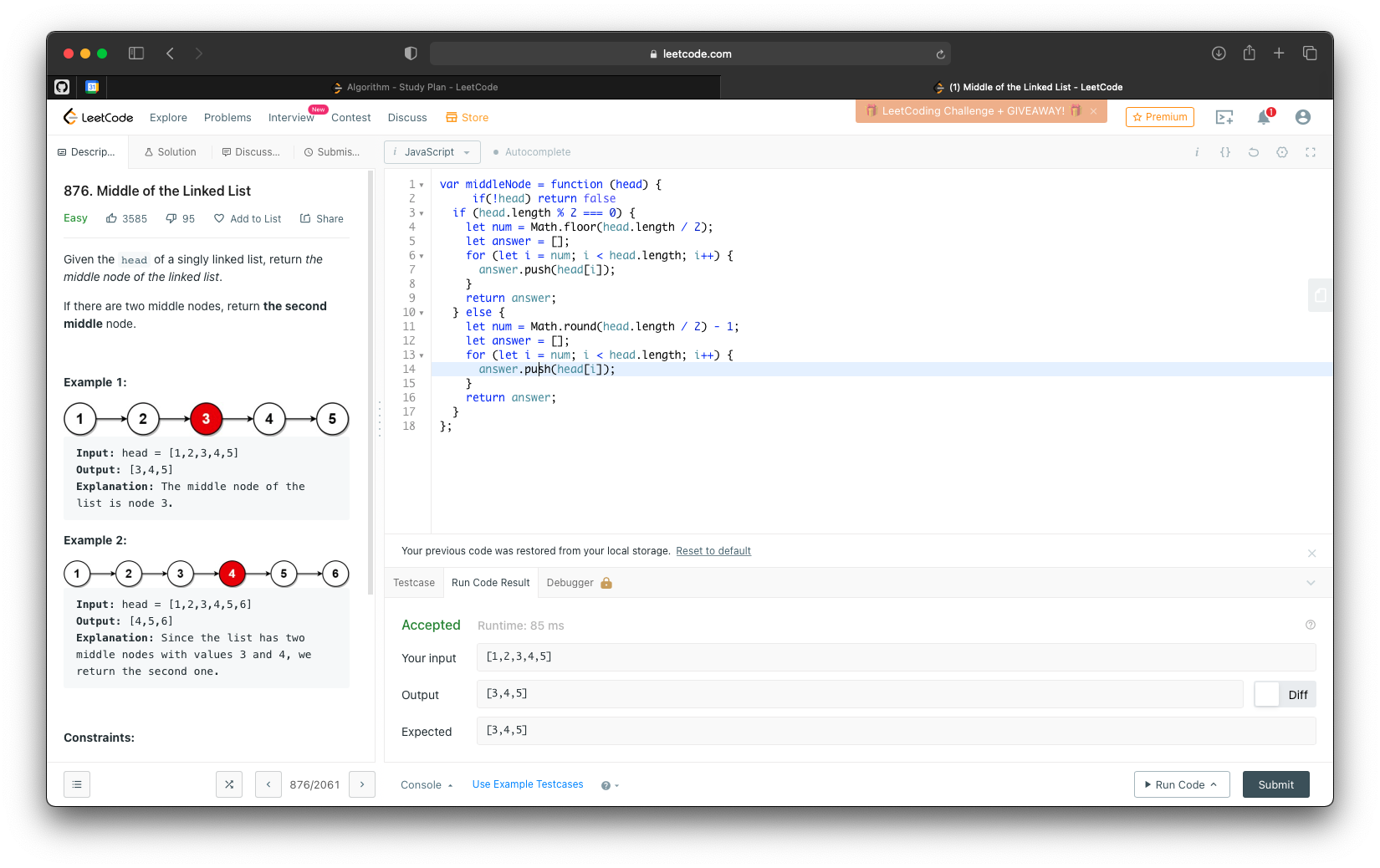Open the Google Calendar pinned tab
The height and width of the screenshot is (868, 1380).
point(92,87)
